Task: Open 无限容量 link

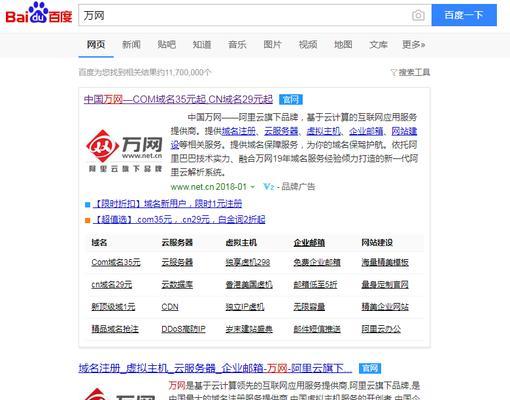Action: point(309,307)
